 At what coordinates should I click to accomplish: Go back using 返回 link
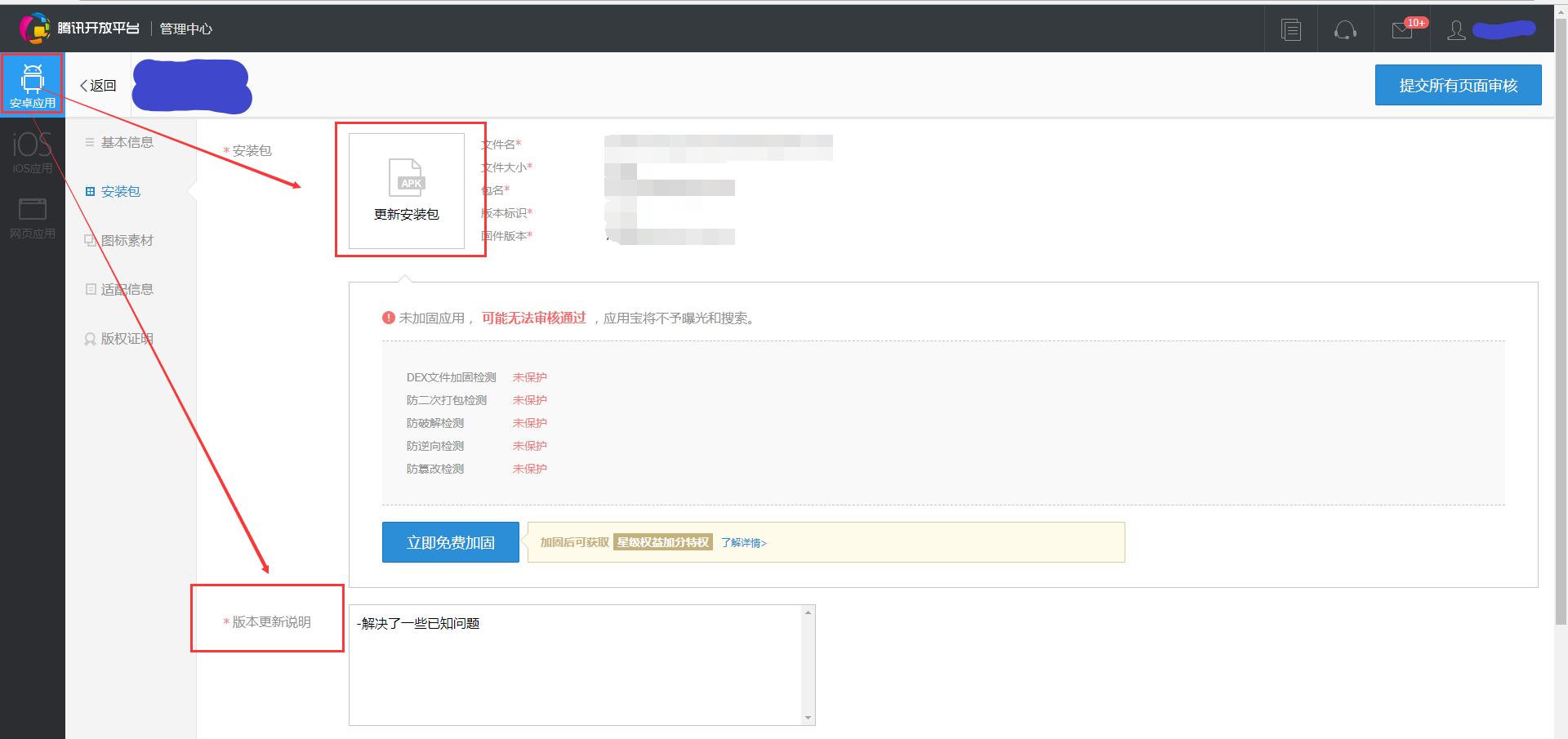pos(98,86)
